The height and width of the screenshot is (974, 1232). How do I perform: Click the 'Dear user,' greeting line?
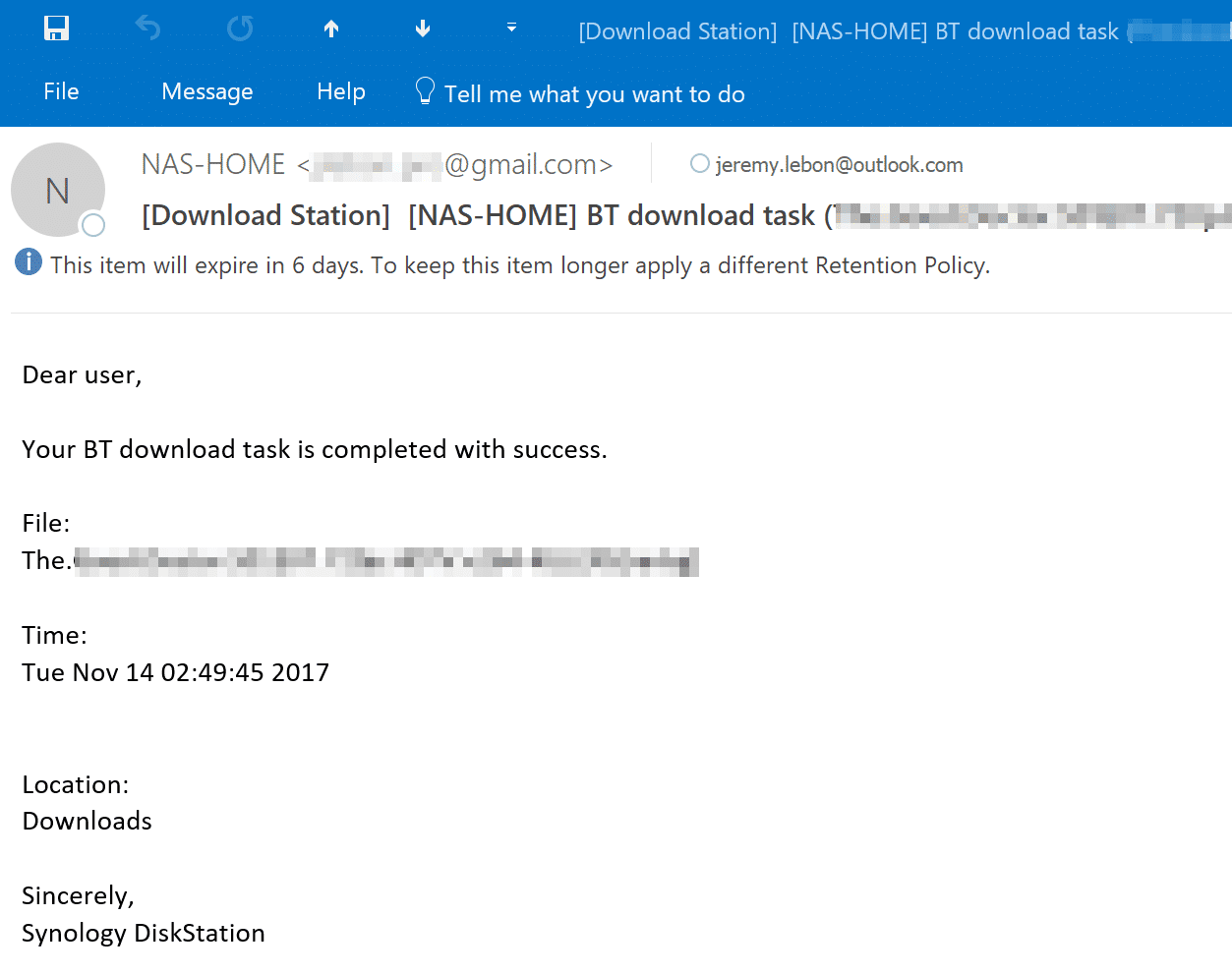tap(82, 374)
